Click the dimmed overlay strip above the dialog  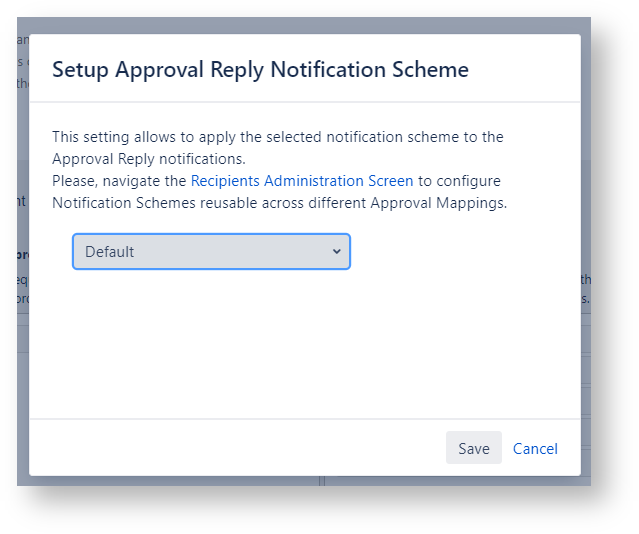coord(300,25)
